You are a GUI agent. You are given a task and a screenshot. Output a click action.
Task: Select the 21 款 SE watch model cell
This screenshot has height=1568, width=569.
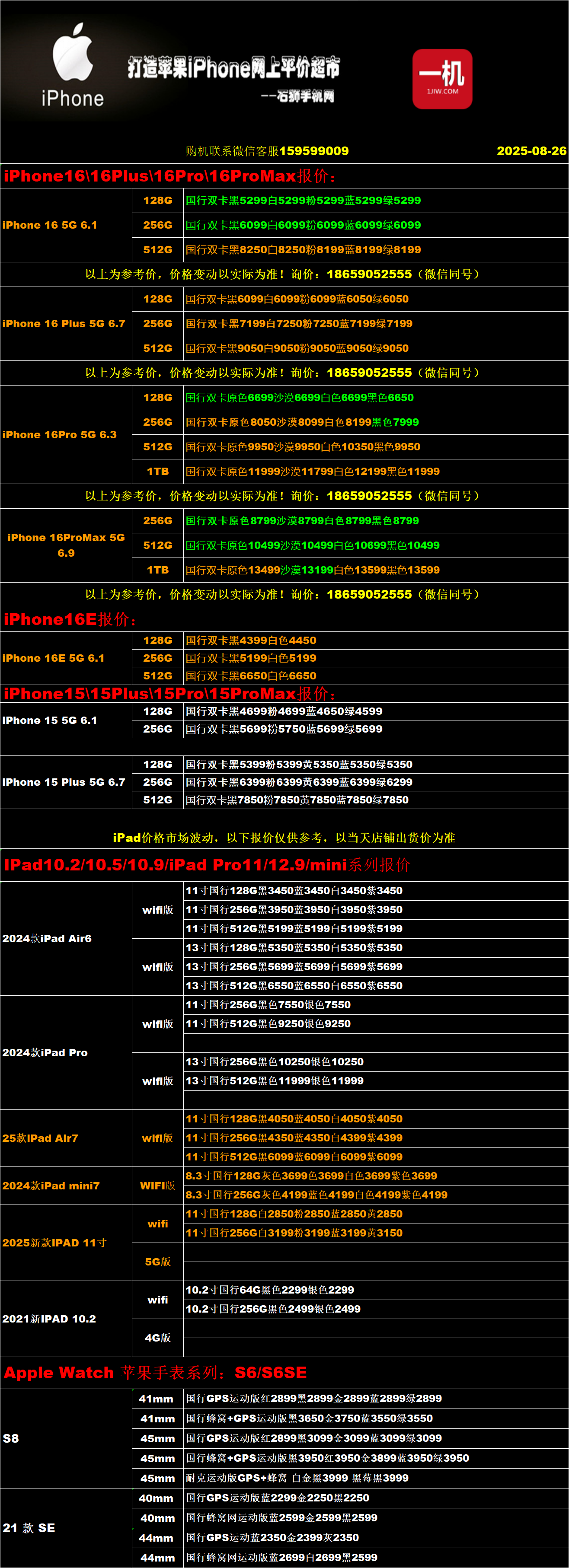click(29, 1528)
